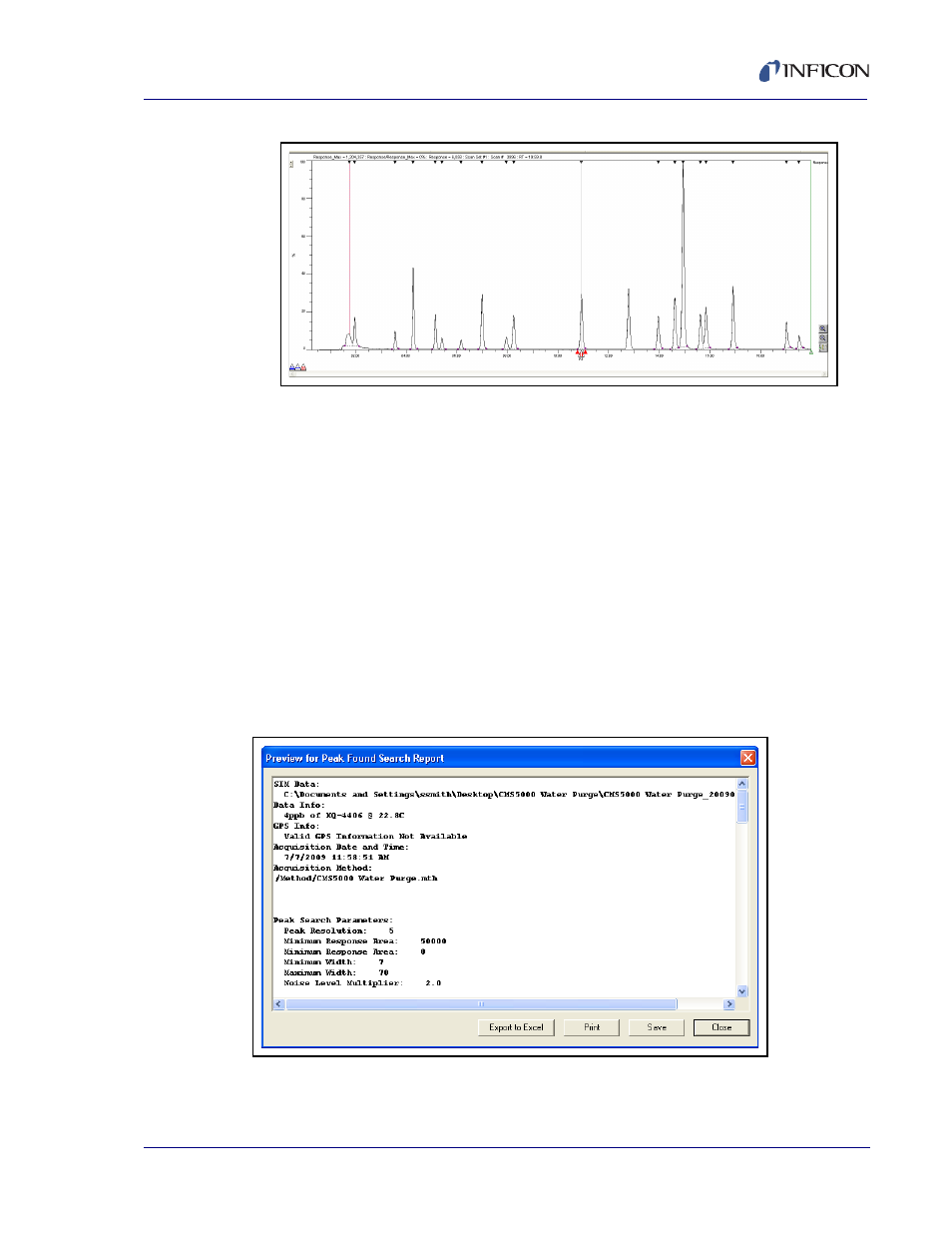Click the chromatogram's bottom scroll right arrow

(823, 374)
